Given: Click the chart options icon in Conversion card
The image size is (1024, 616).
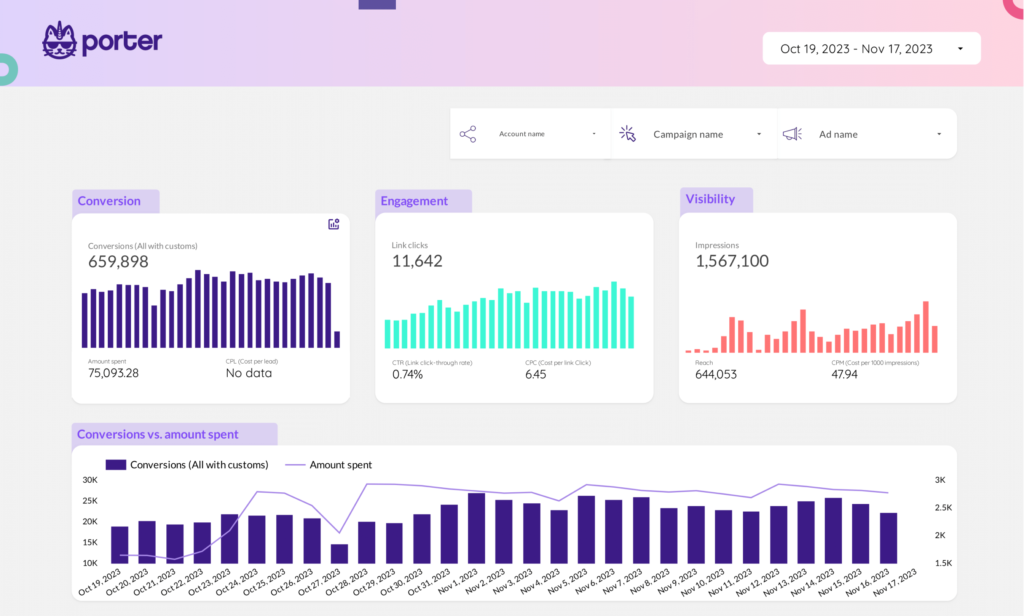Looking at the screenshot, I should [334, 224].
